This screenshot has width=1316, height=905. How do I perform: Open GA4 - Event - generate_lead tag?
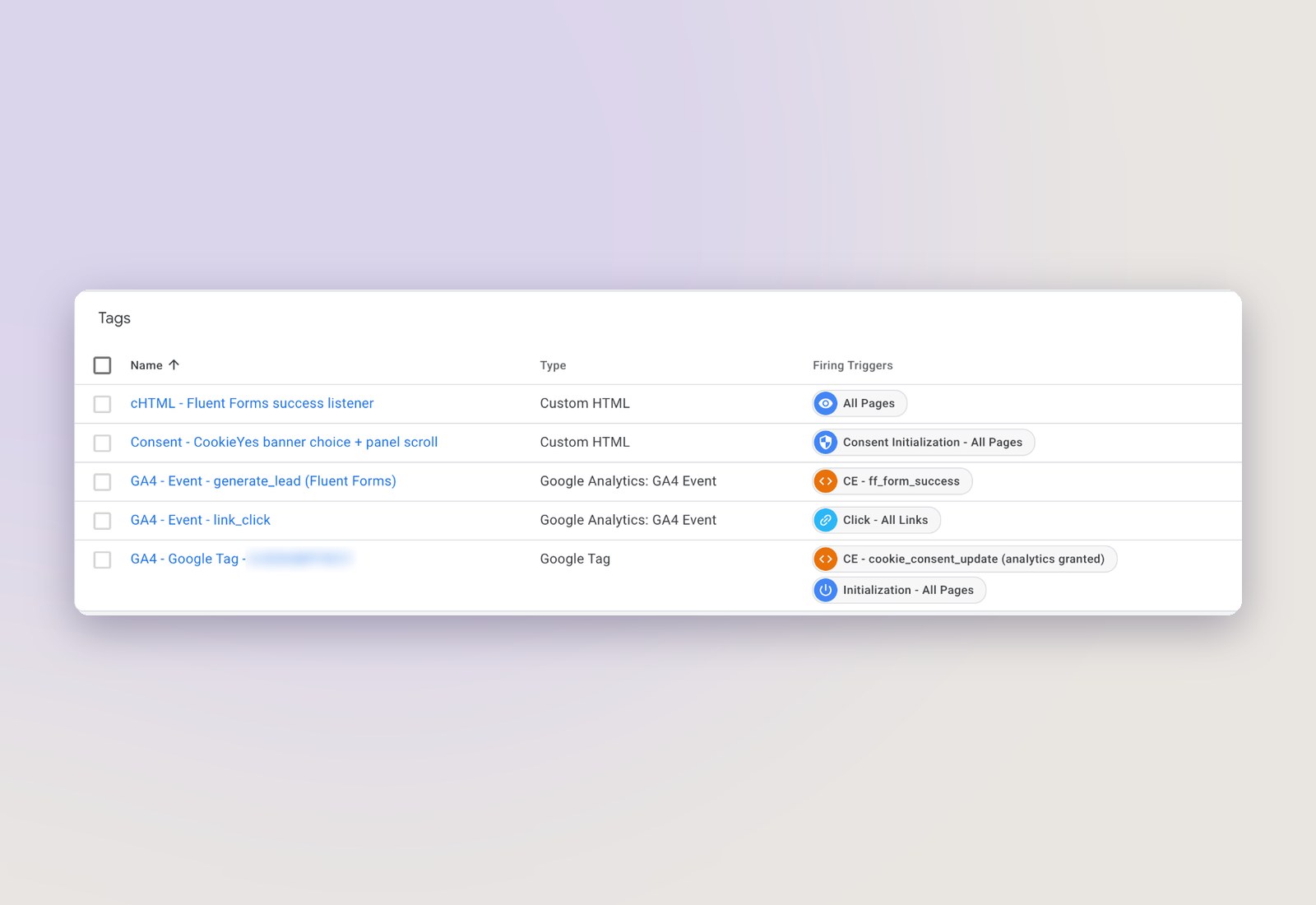pos(263,480)
